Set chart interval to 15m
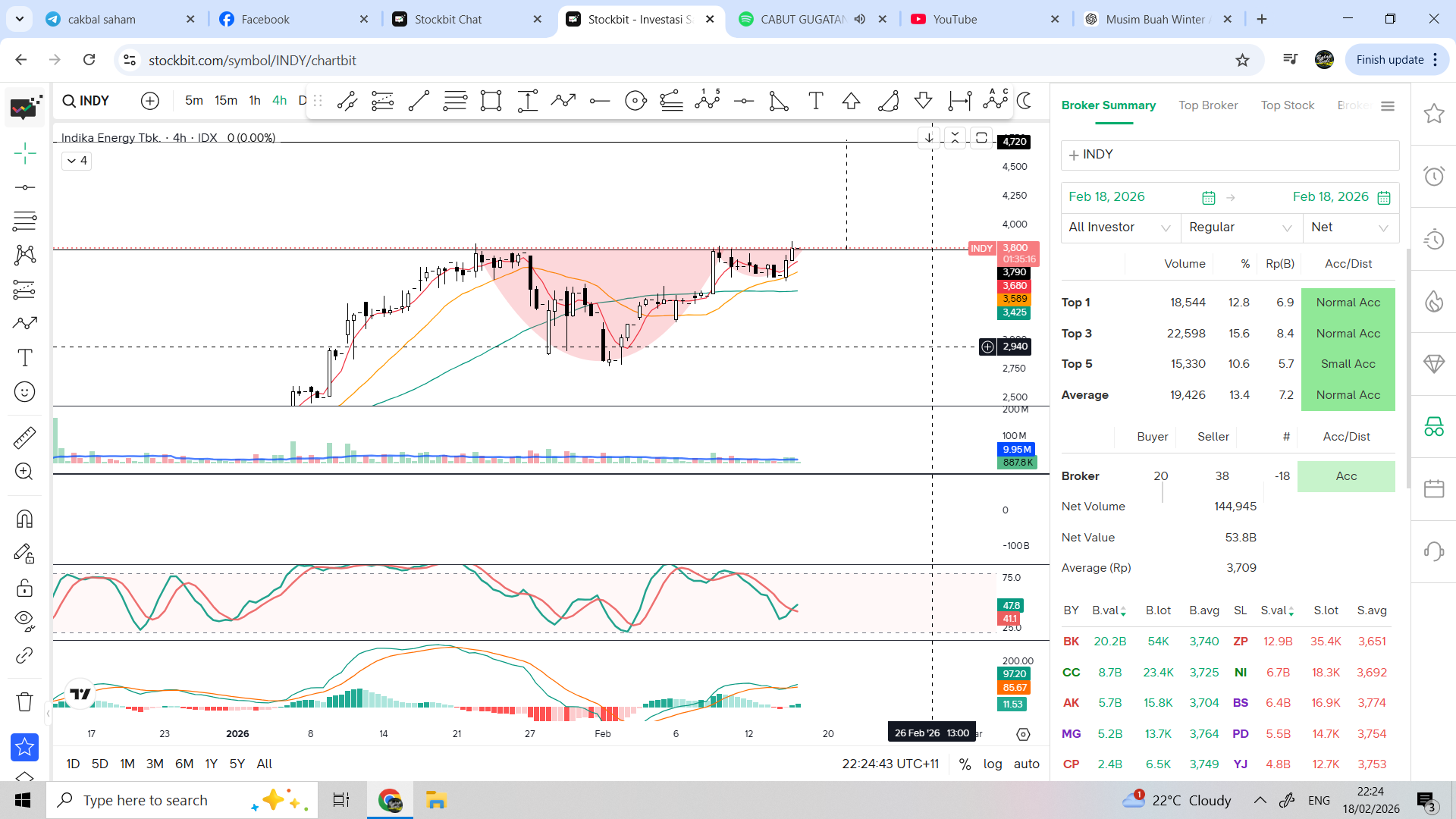 pos(225,101)
